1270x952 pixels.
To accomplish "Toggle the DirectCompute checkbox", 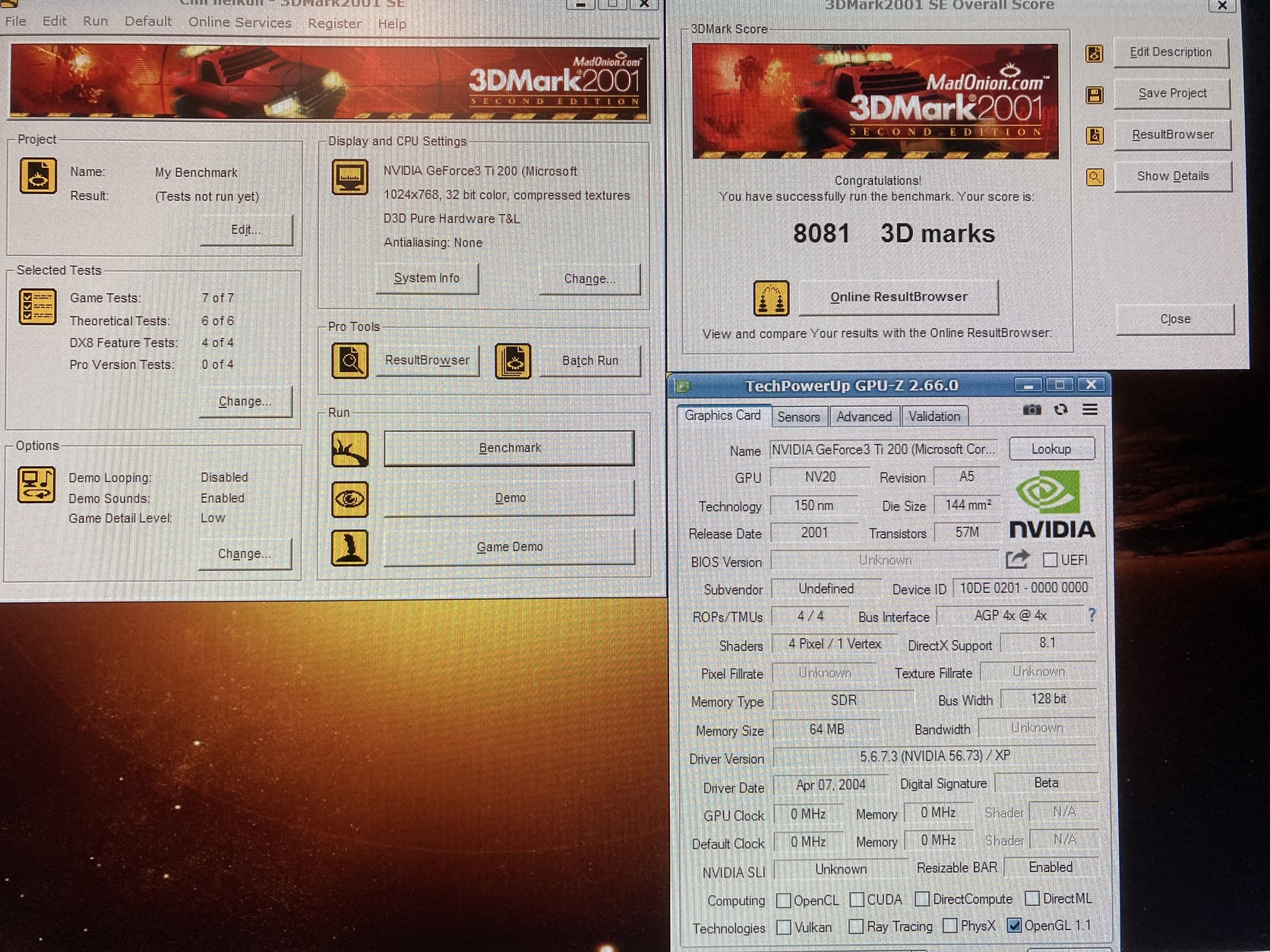I will (922, 899).
